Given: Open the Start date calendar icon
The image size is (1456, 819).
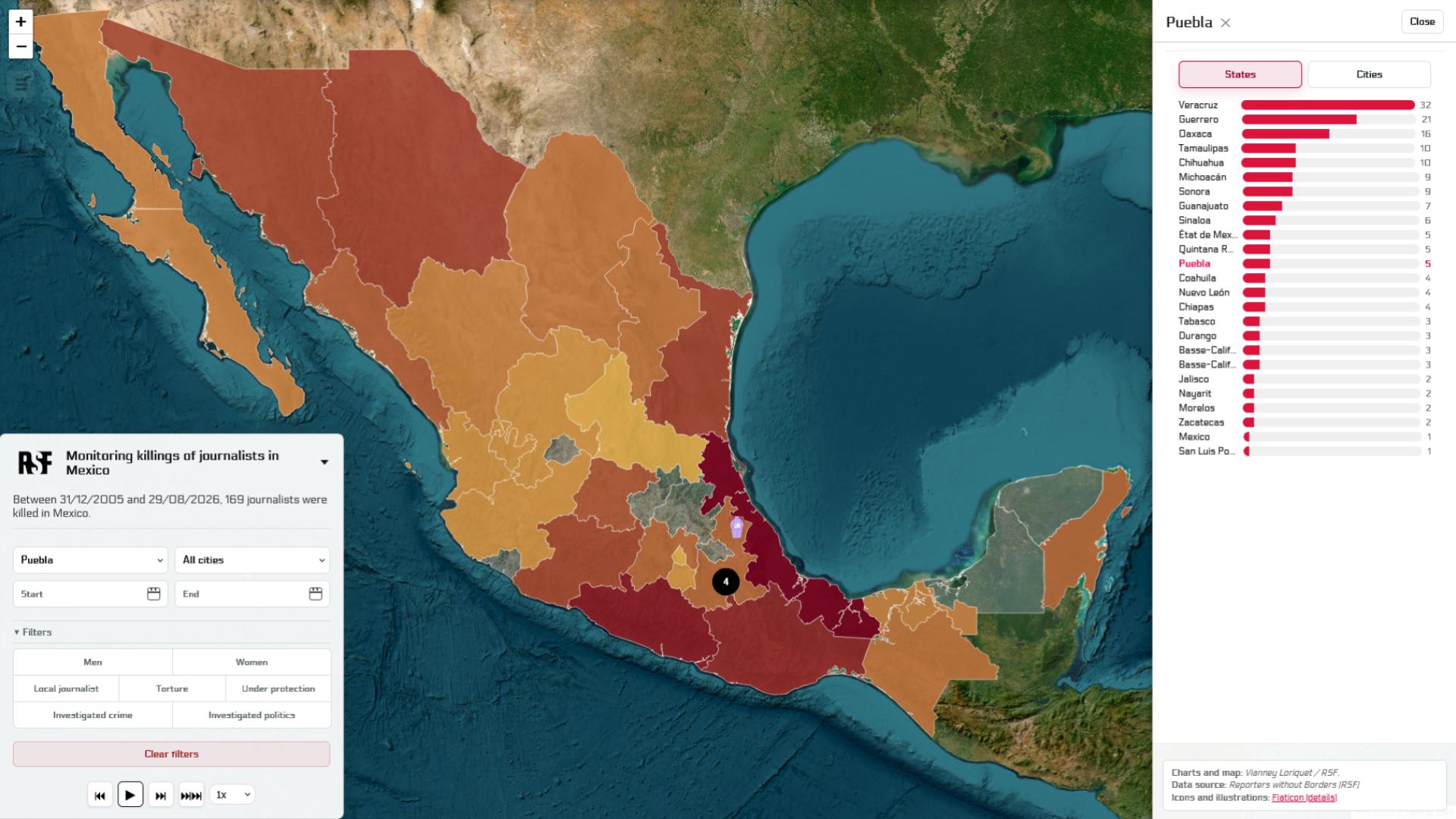Looking at the screenshot, I should 154,594.
